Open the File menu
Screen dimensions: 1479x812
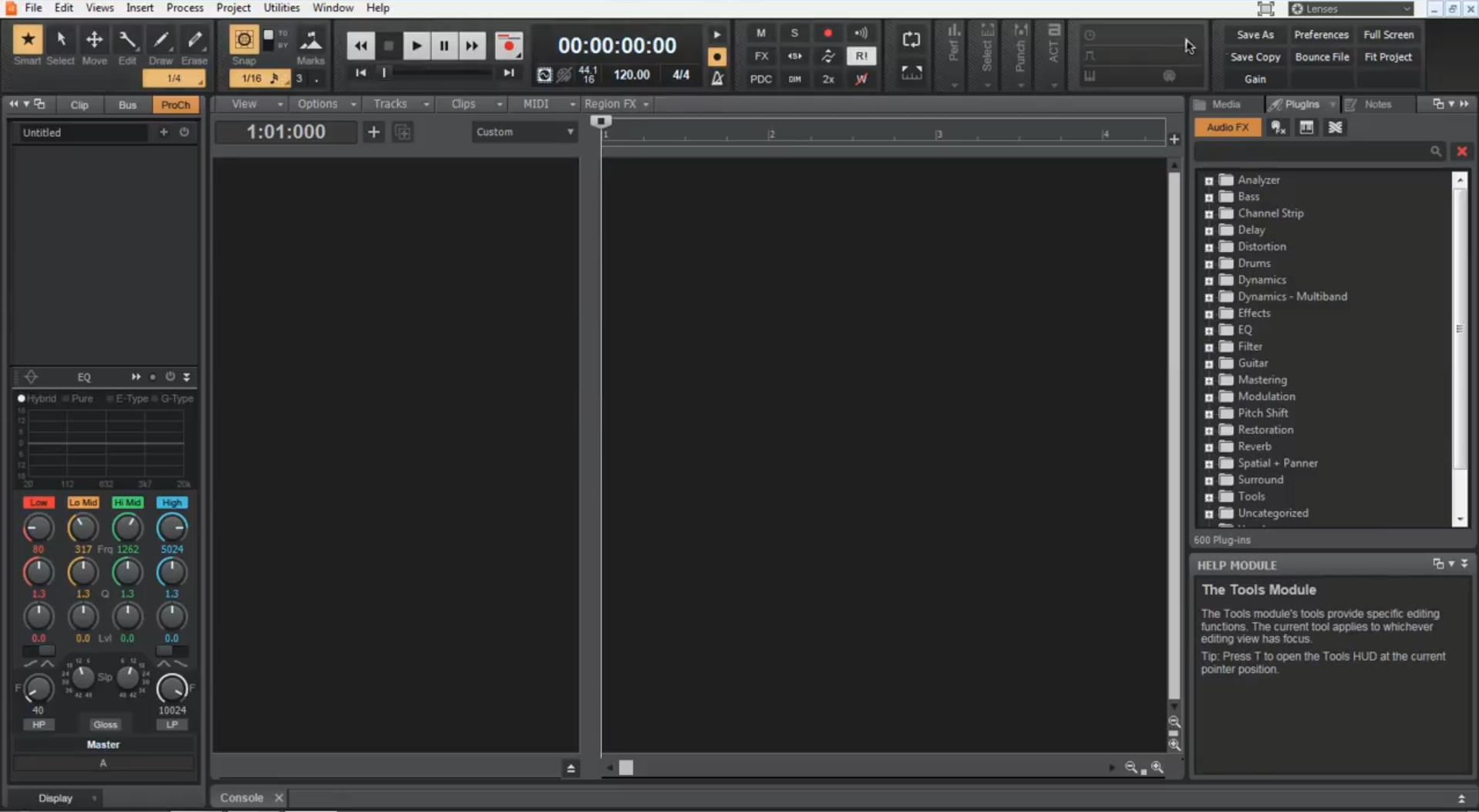click(33, 8)
